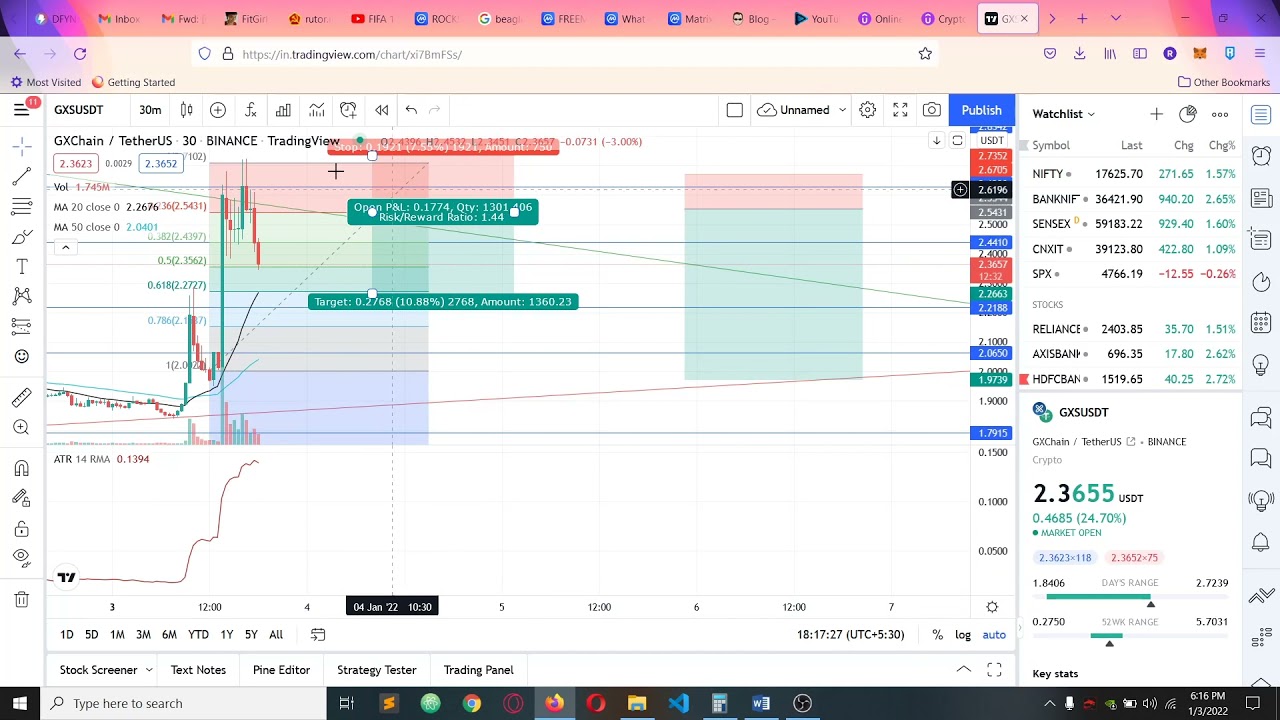
Task: Click the taskbar search box
Action: (185, 704)
